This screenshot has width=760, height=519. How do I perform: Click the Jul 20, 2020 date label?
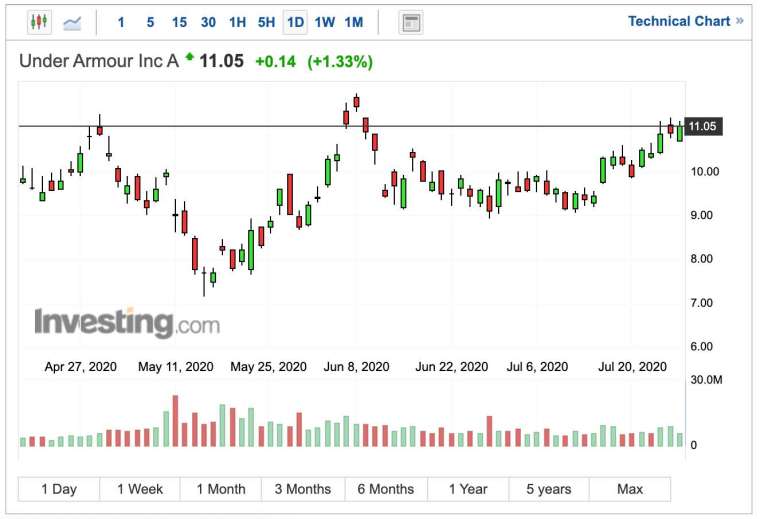coord(632,366)
